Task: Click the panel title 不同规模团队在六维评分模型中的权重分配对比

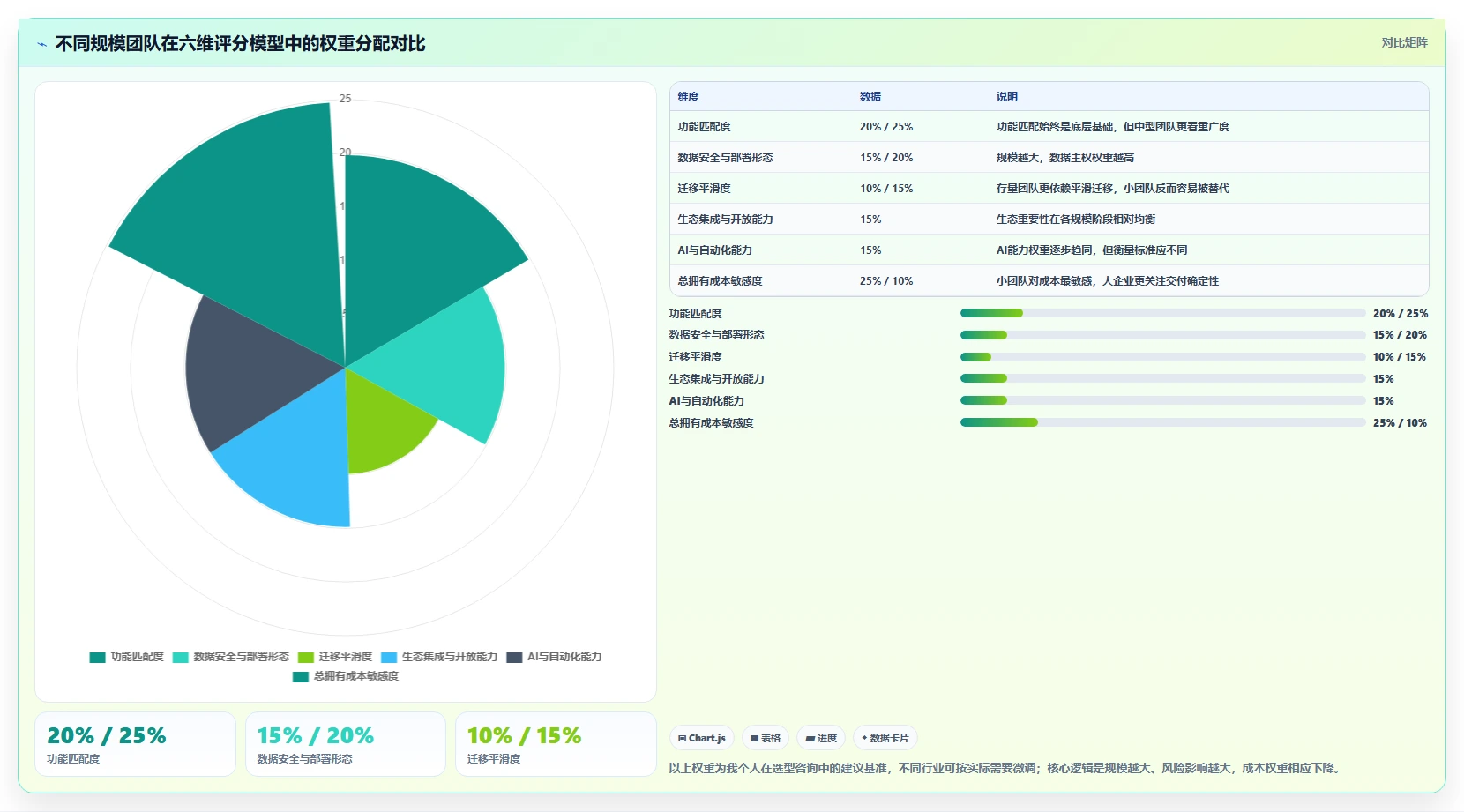Action: [240, 44]
